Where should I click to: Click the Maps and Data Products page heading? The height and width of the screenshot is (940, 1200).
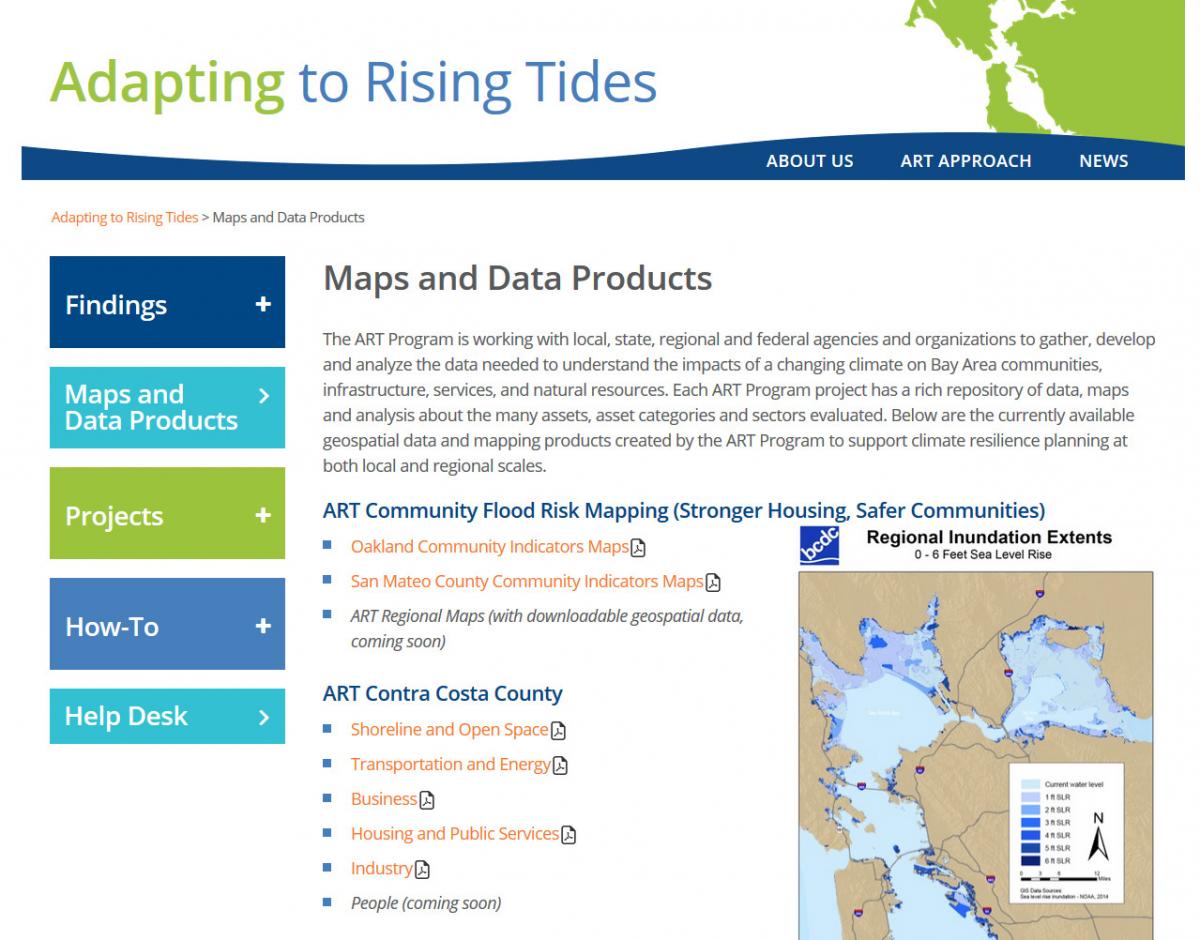point(518,278)
